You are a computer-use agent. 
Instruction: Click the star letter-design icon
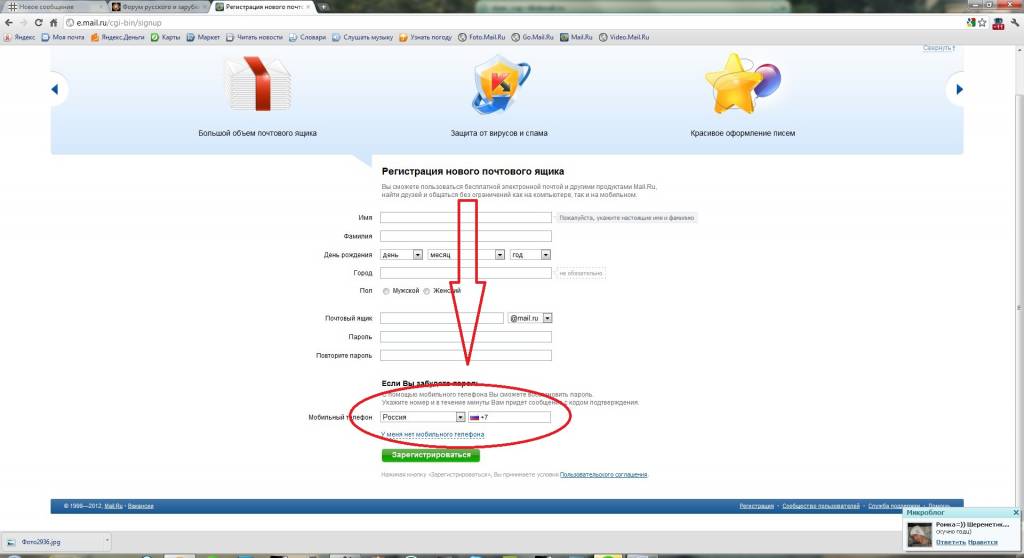pos(743,84)
